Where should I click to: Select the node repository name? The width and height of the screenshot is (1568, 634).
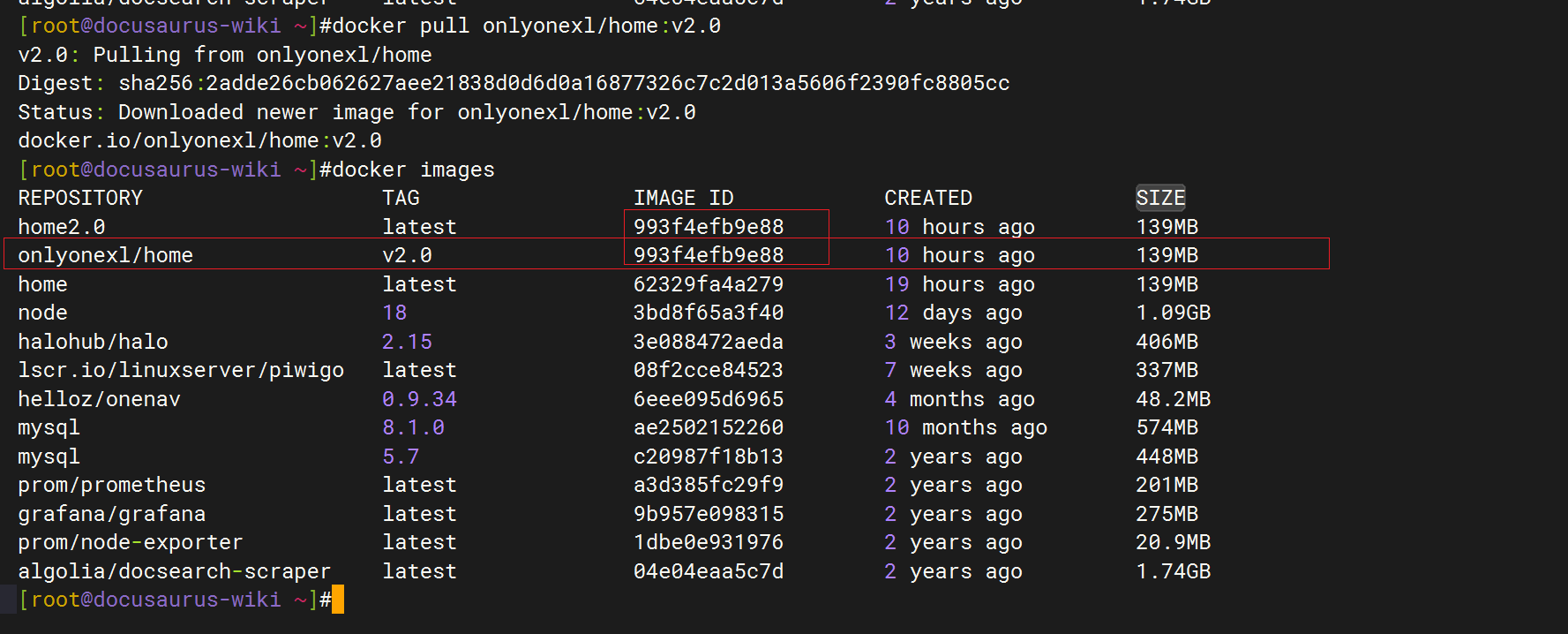42,313
